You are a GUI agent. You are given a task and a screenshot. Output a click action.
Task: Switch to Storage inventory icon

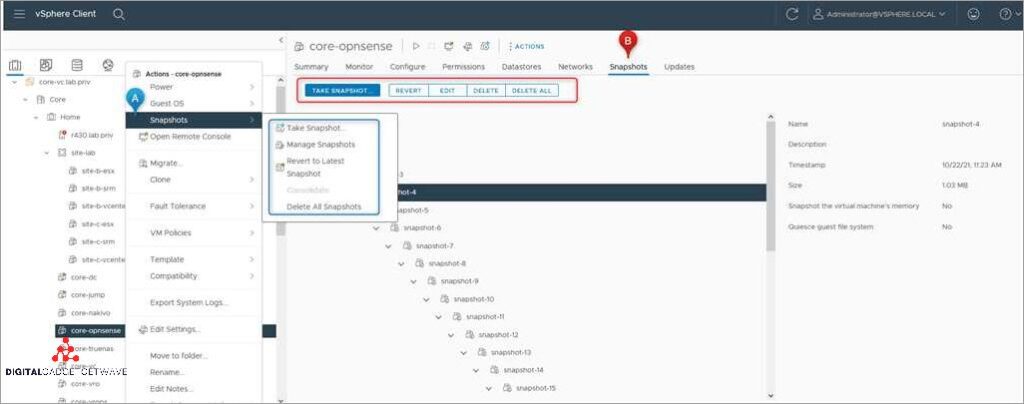pos(77,66)
